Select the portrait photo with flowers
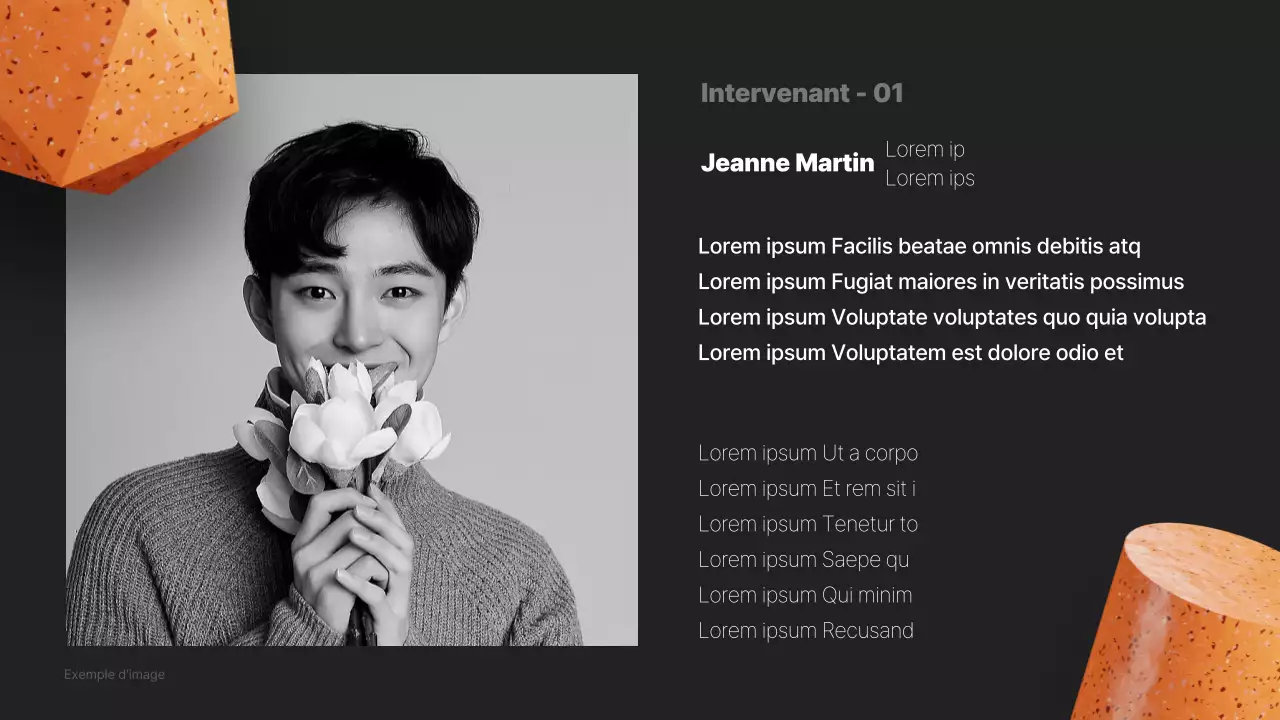Image resolution: width=1280 pixels, height=720 pixels. click(352, 360)
